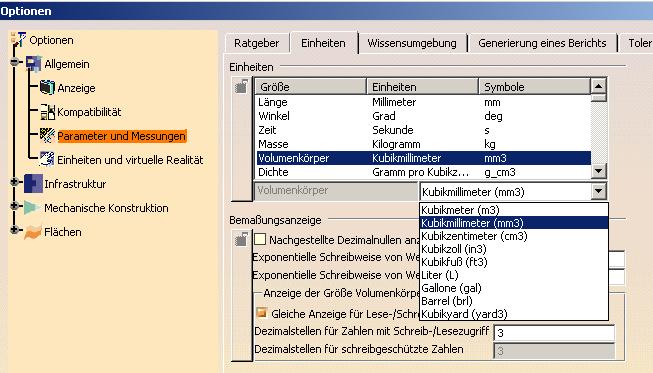The height and width of the screenshot is (373, 653).
Task: Click the Optionen root tree icon
Action: [x=18, y=40]
